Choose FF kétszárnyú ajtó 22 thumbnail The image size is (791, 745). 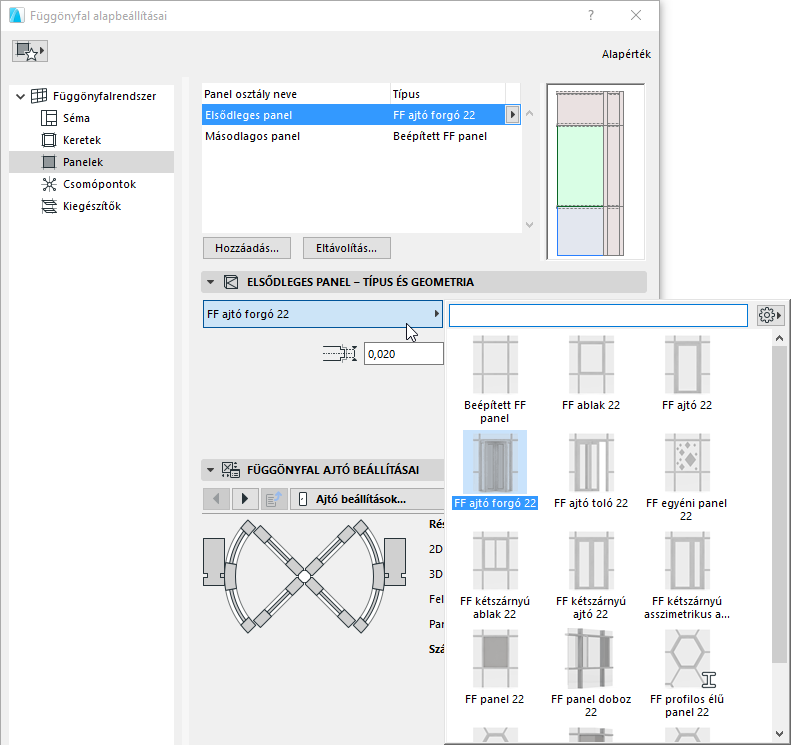591,560
